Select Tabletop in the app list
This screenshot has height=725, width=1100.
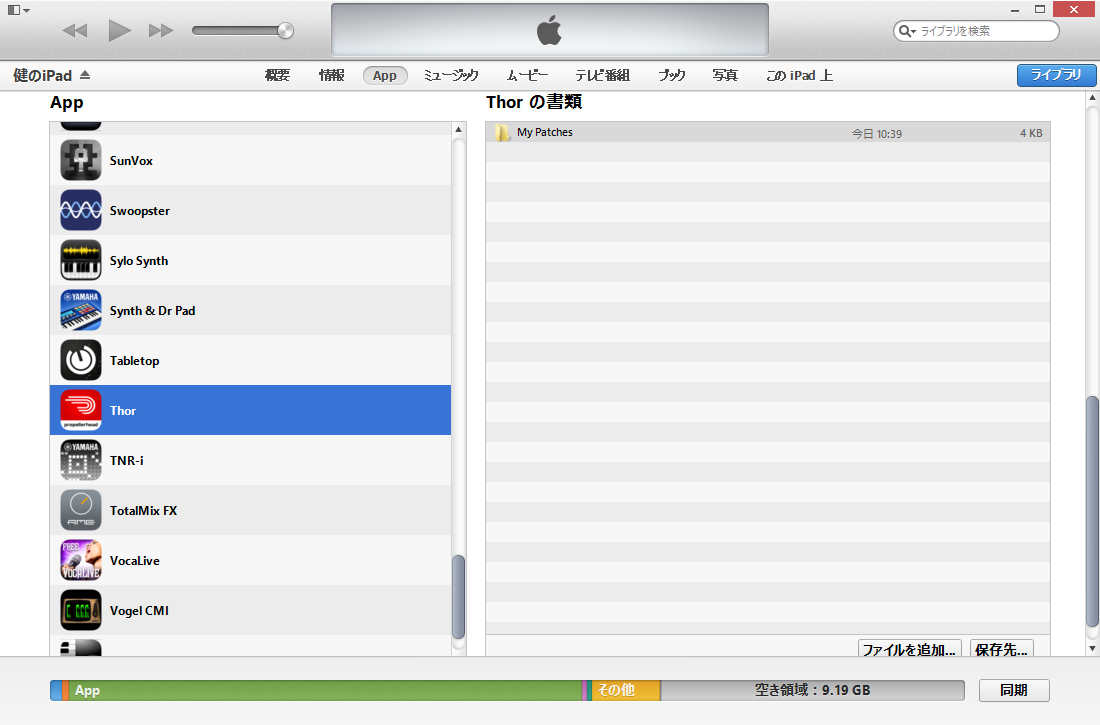click(x=250, y=360)
